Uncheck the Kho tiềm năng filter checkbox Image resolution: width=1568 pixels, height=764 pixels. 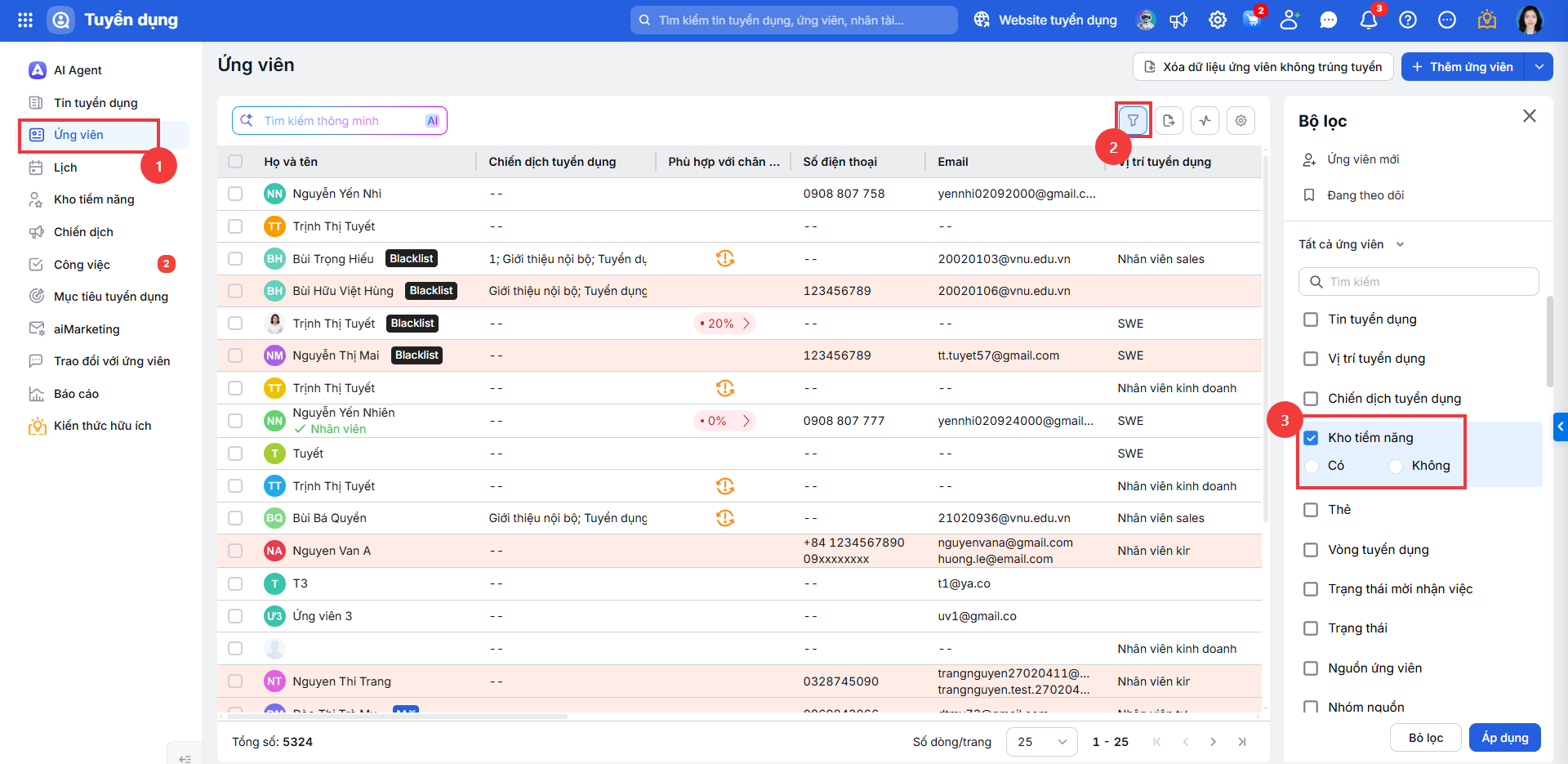click(x=1311, y=438)
